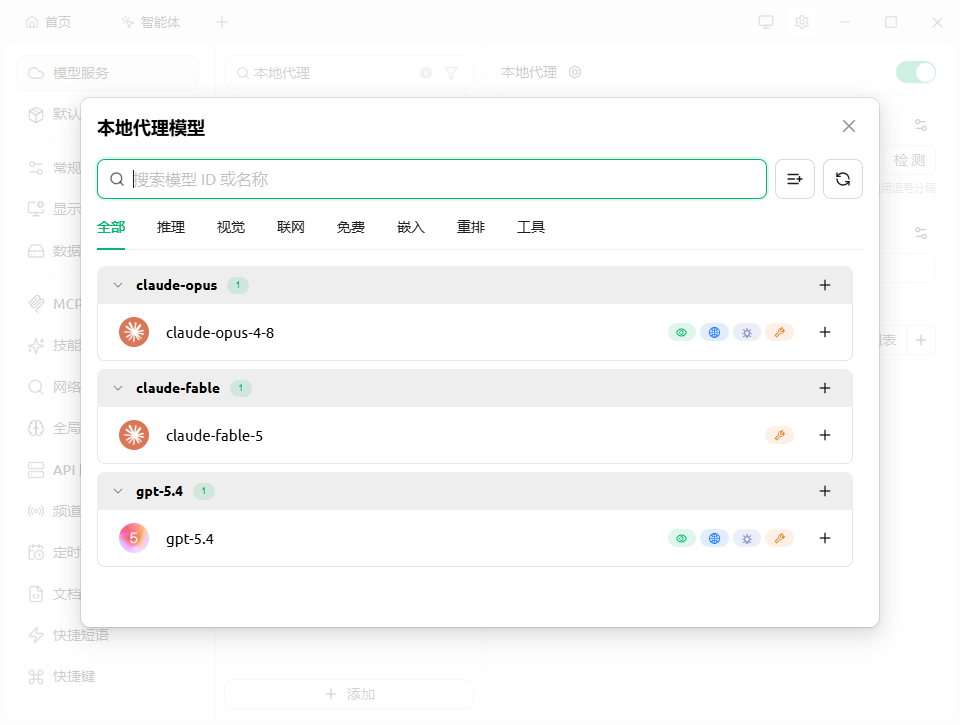960x725 pixels.
Task: Click the 检测 button behind the dialog
Action: click(909, 160)
